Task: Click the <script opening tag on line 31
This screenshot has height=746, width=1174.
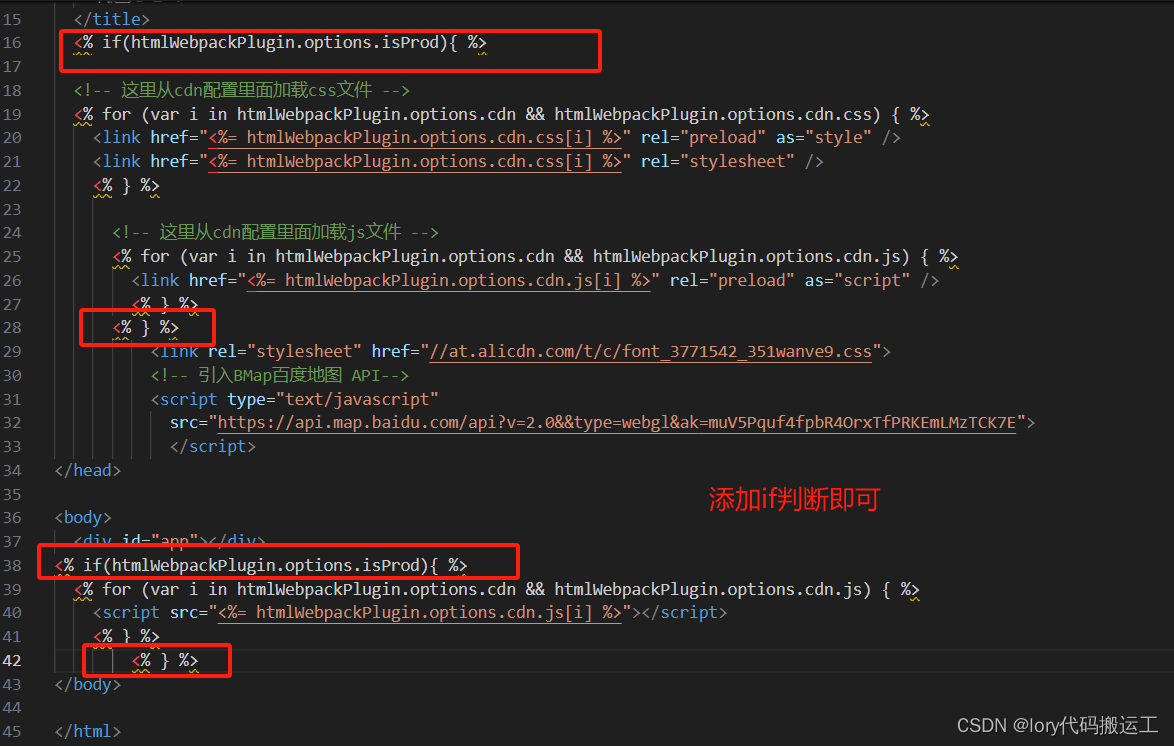Action: point(184,399)
